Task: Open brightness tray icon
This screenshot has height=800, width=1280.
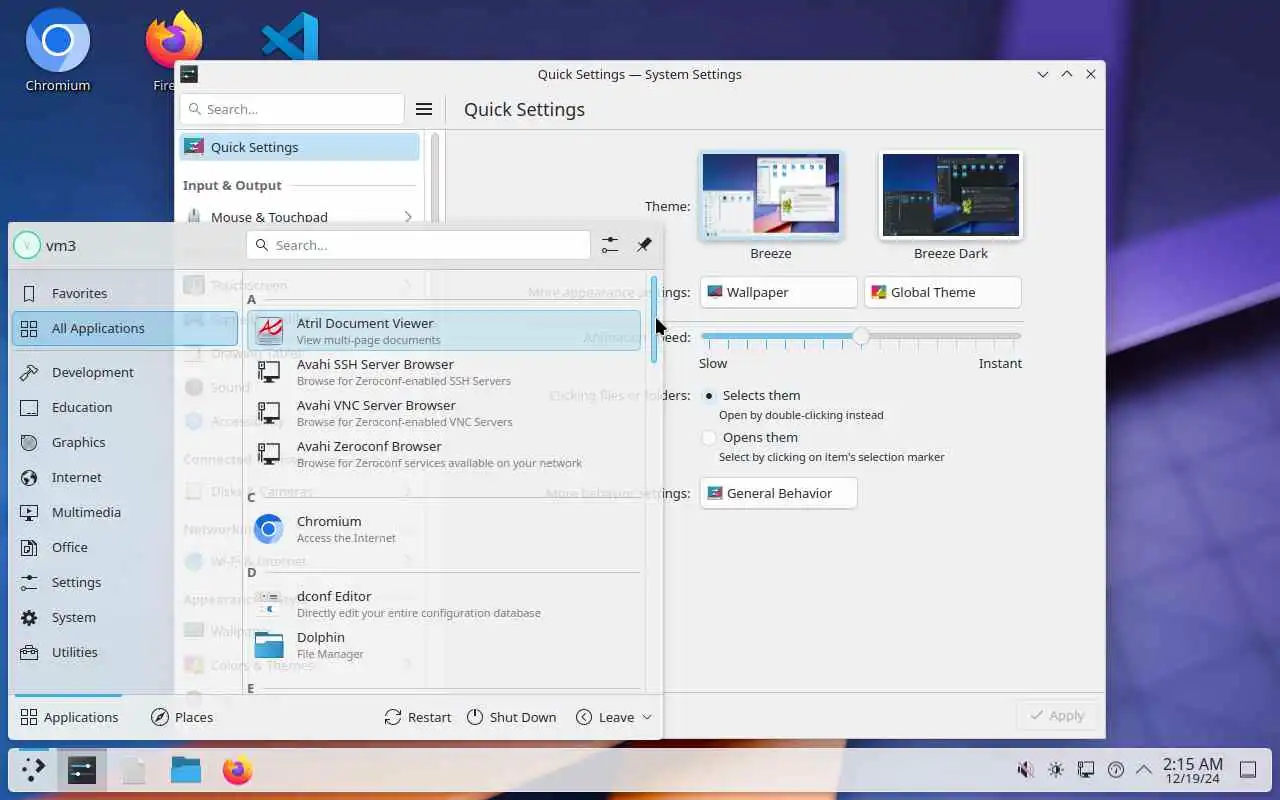Action: [x=1056, y=770]
